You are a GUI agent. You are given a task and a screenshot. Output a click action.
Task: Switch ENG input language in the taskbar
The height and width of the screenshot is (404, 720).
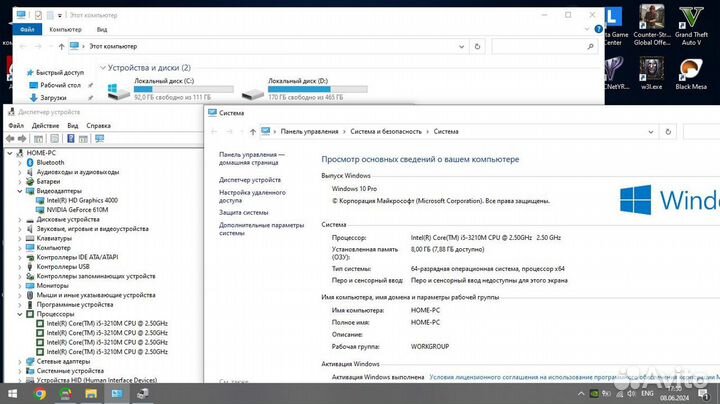tap(647, 394)
